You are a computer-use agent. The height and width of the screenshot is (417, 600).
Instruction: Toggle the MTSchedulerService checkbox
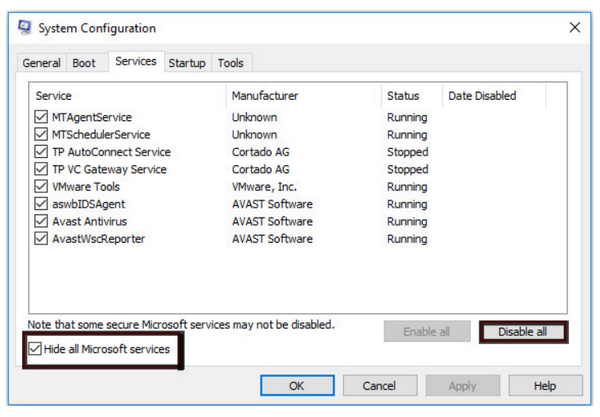tap(41, 135)
